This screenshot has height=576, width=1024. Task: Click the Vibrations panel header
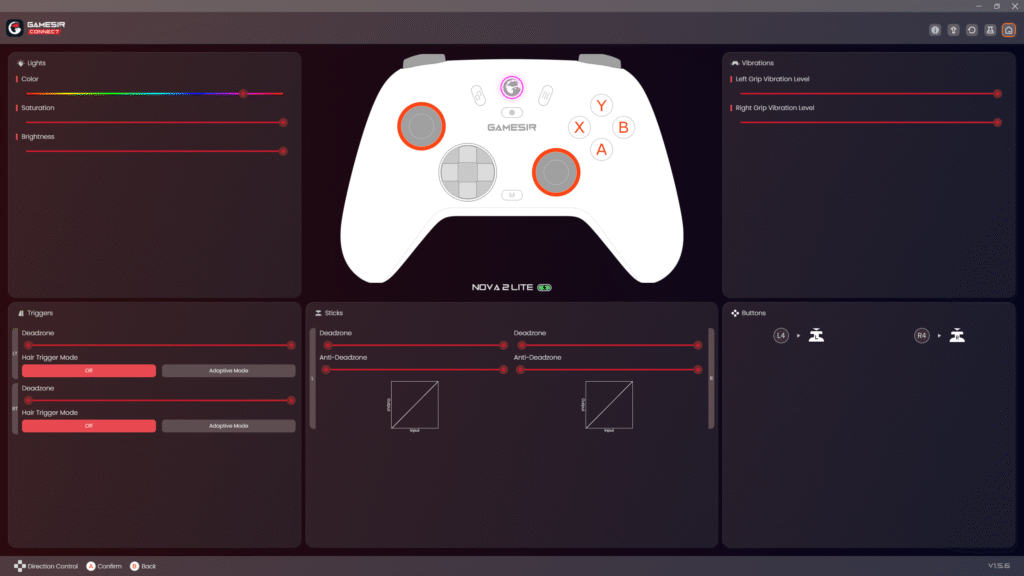[x=752, y=63]
